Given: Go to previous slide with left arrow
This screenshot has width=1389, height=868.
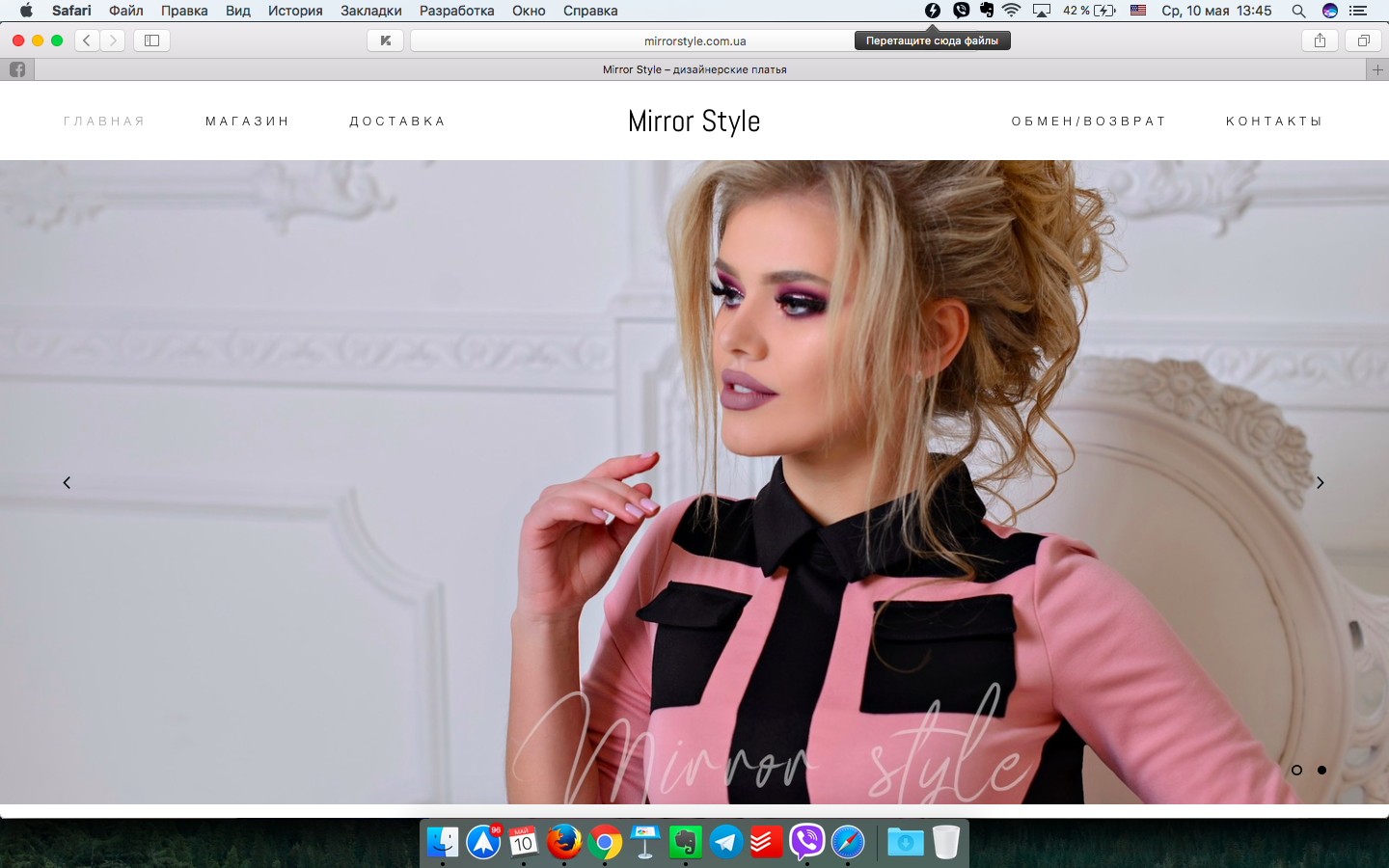Looking at the screenshot, I should pos(67,482).
